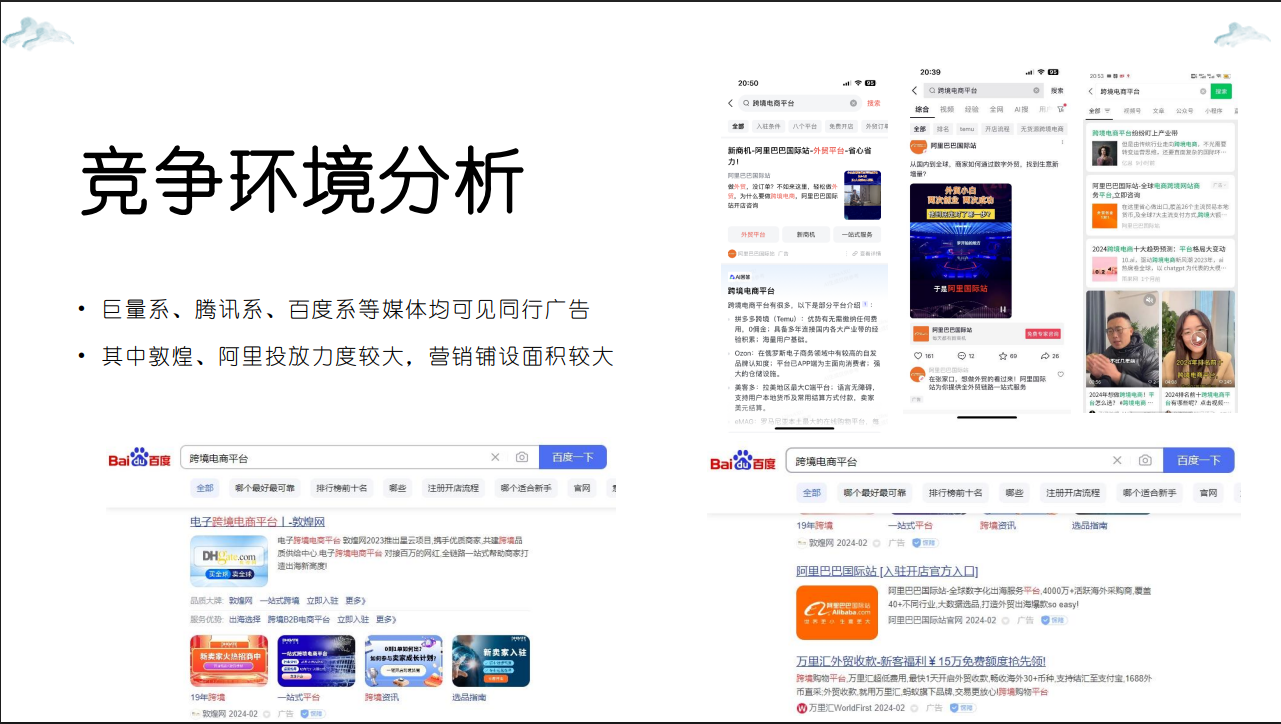Click DHgate.com logo thumbnail
The image size is (1281, 724).
[229, 561]
